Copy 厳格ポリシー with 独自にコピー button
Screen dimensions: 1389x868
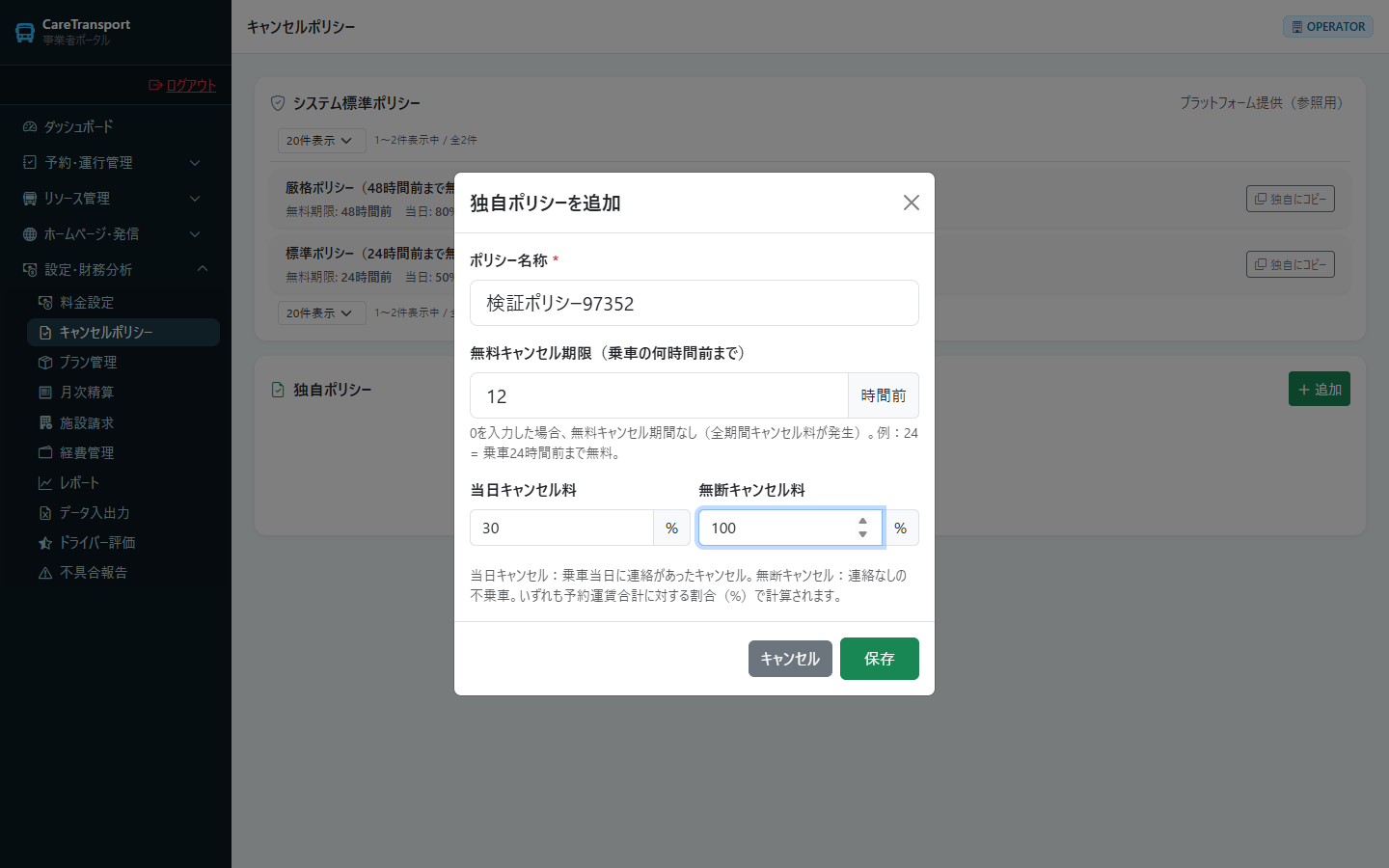1291,199
